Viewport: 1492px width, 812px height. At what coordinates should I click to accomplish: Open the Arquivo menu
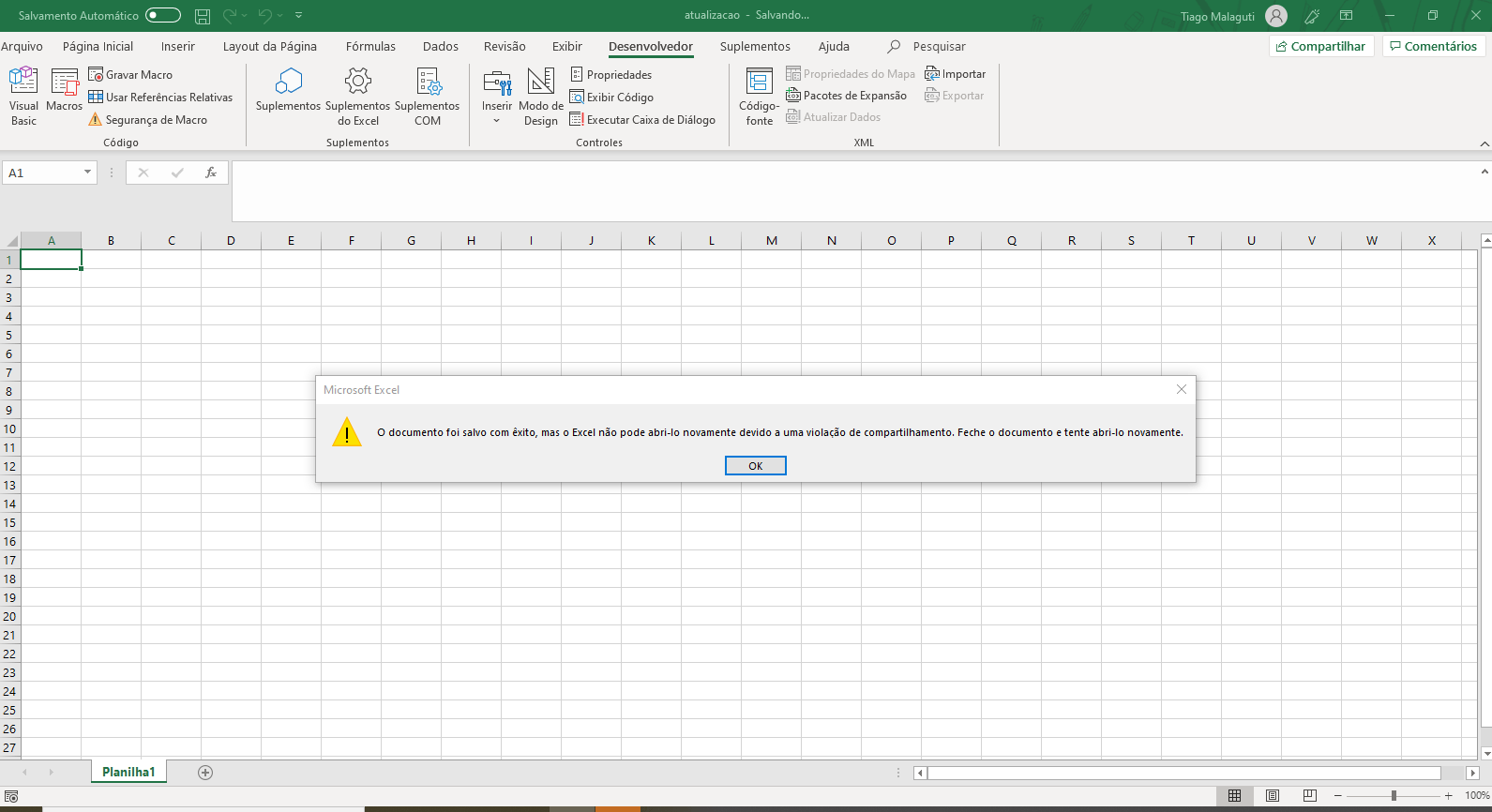pos(22,46)
